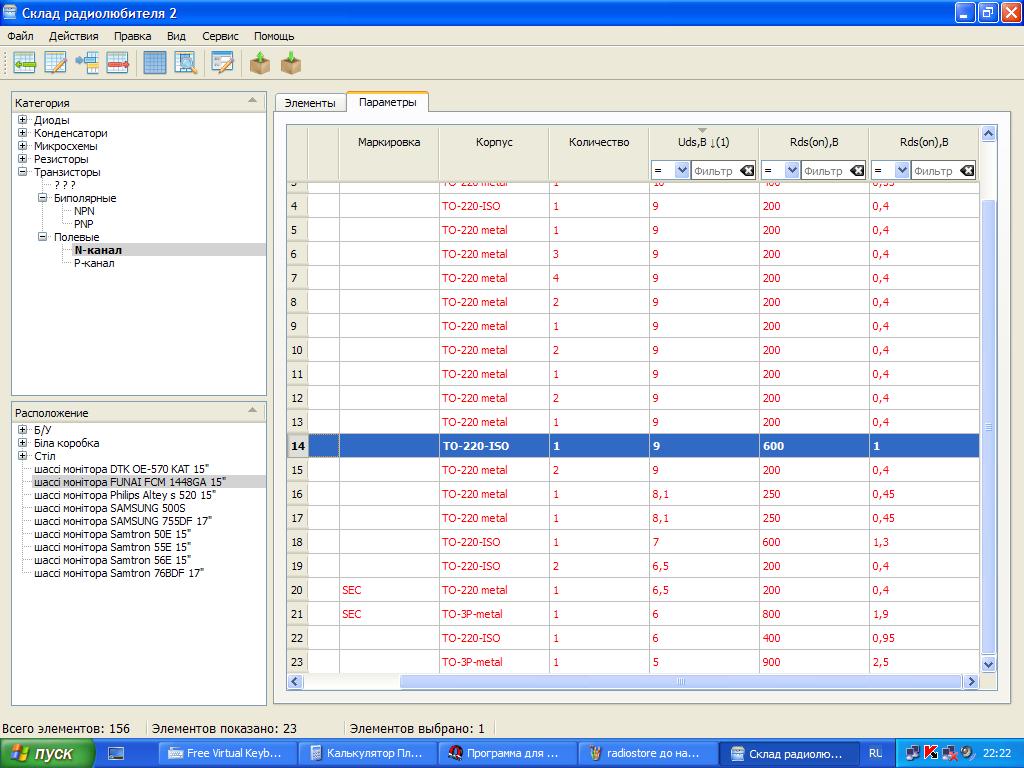Click the box with green up arrow icon
Screen dimensions: 1024x768
260,63
